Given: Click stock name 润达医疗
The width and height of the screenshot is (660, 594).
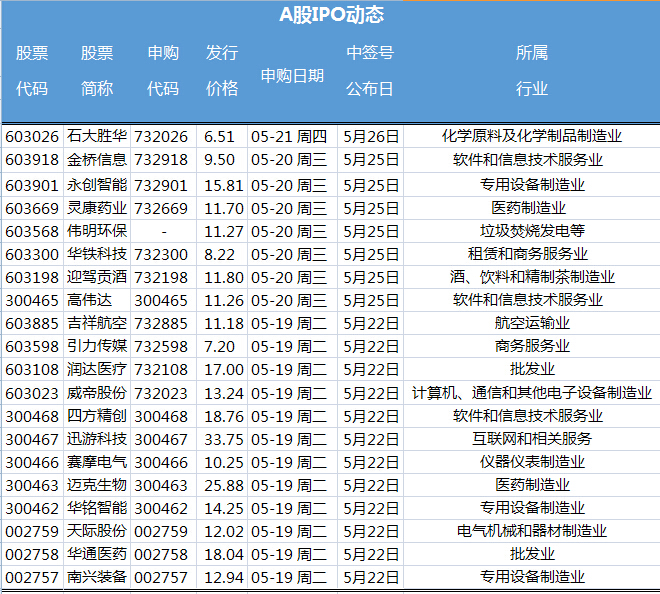Looking at the screenshot, I should point(97,369).
